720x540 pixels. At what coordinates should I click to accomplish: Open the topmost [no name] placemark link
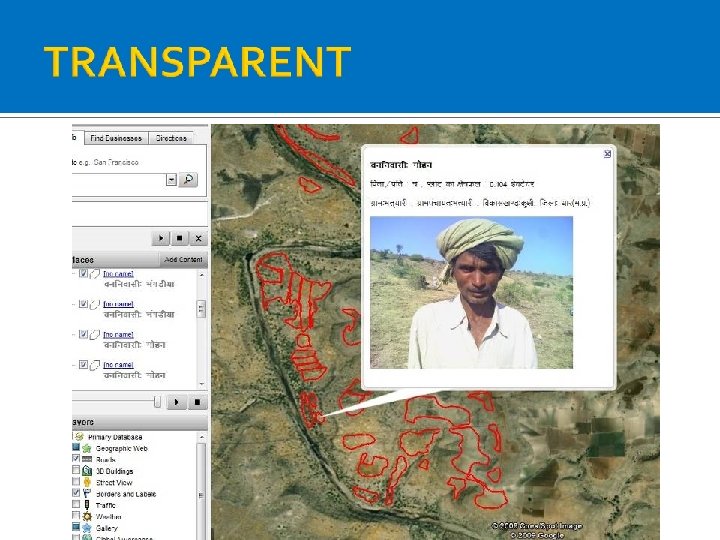118,274
